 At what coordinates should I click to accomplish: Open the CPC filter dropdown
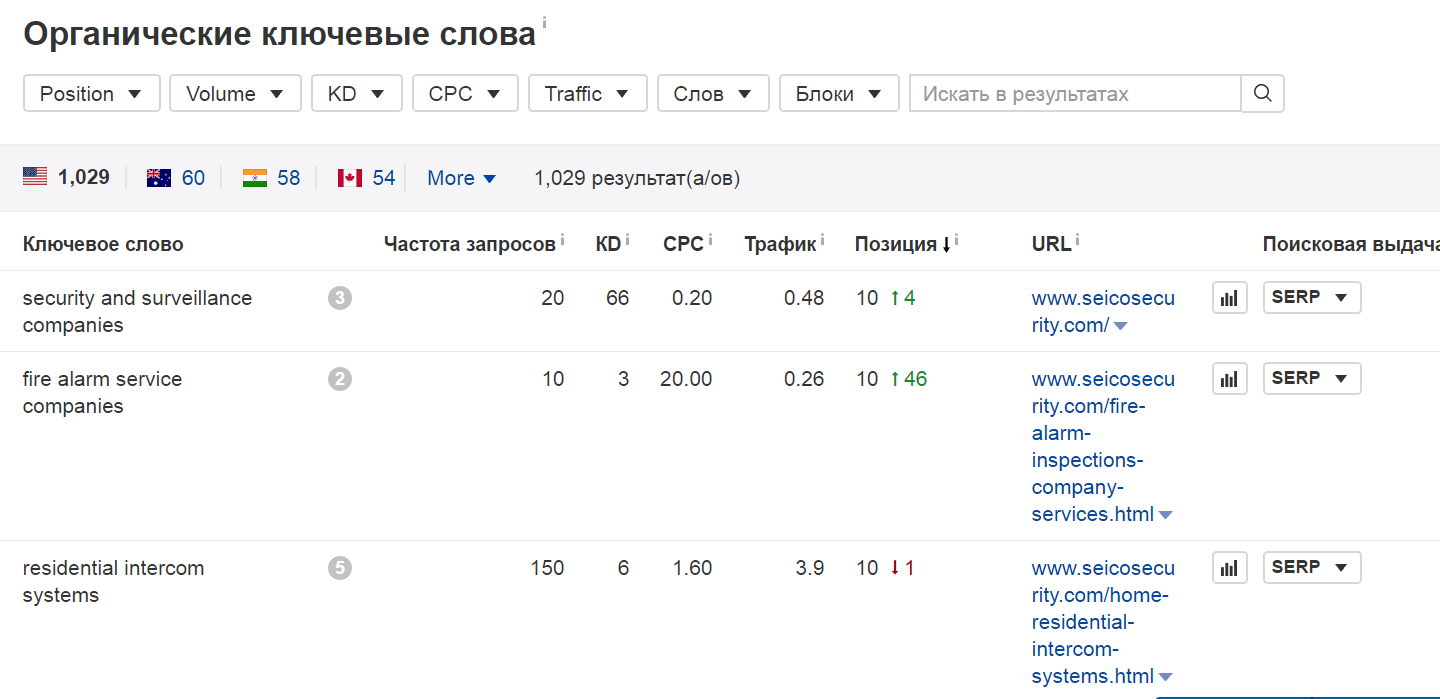pyautogui.click(x=465, y=93)
